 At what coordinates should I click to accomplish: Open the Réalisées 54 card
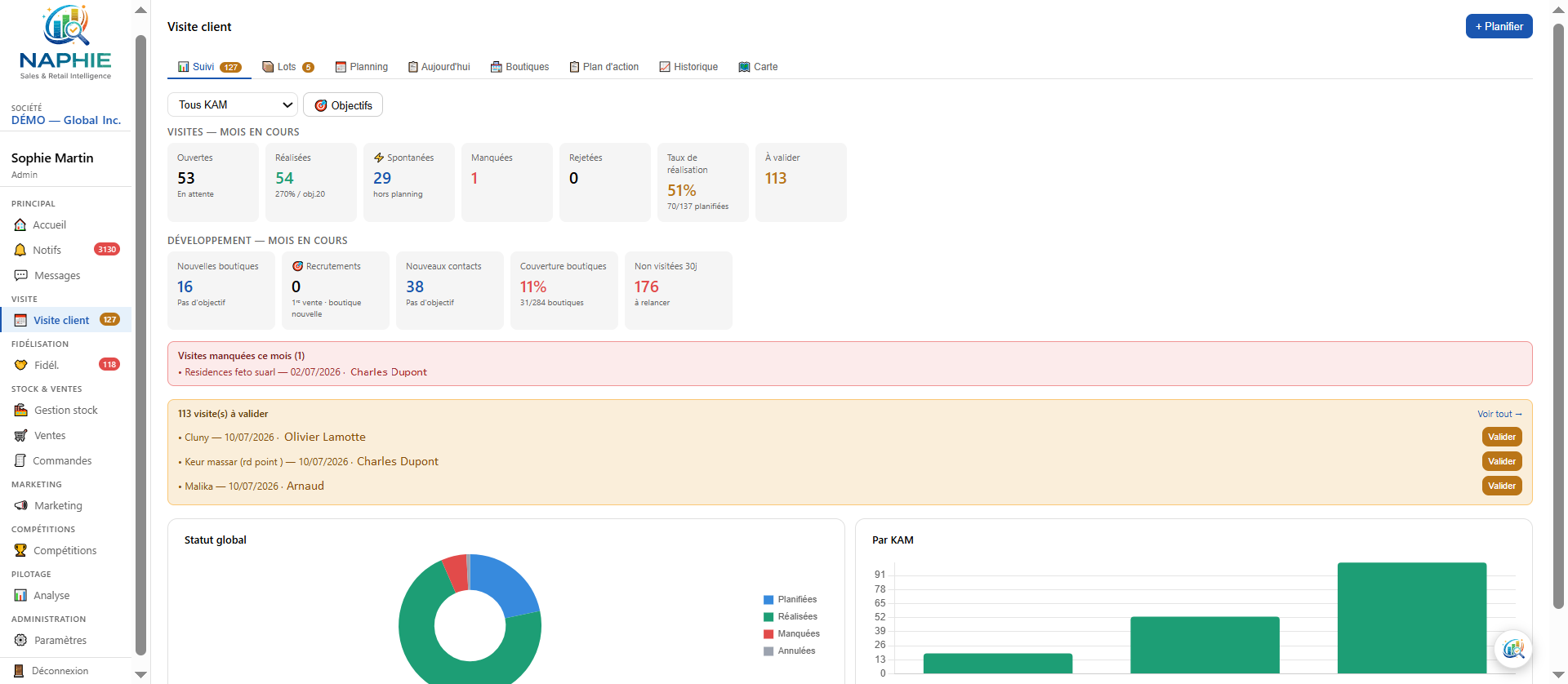click(x=311, y=182)
